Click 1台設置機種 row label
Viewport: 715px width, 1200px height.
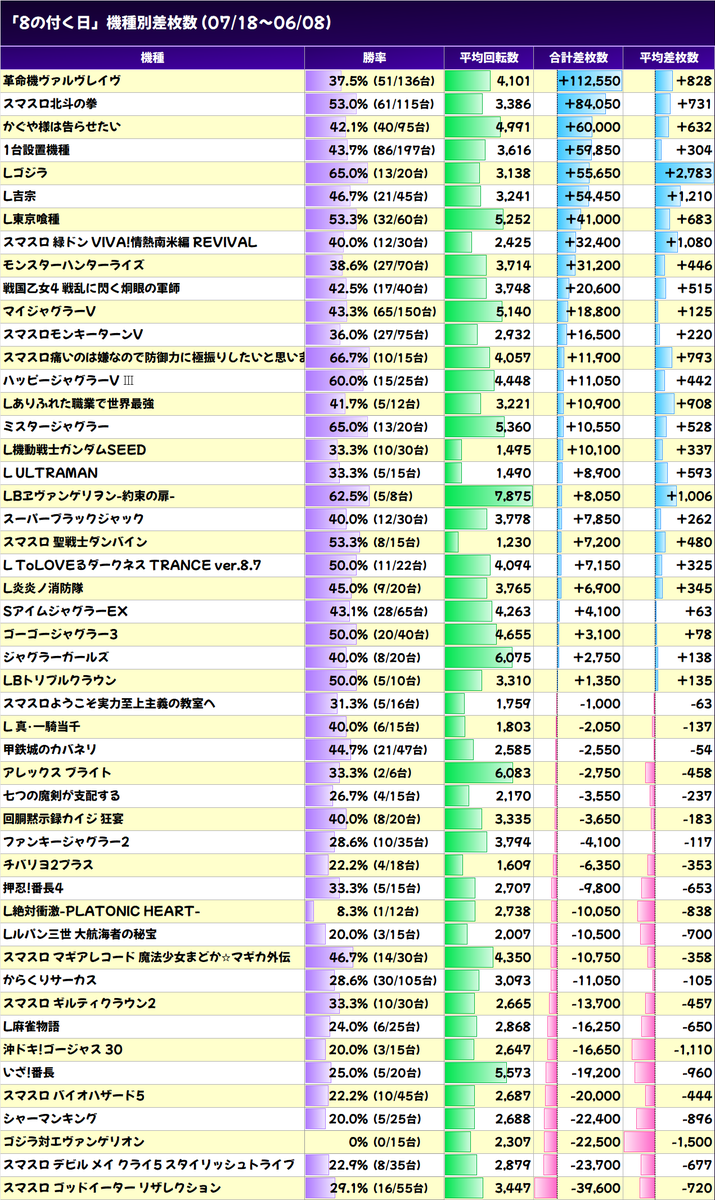(38, 150)
